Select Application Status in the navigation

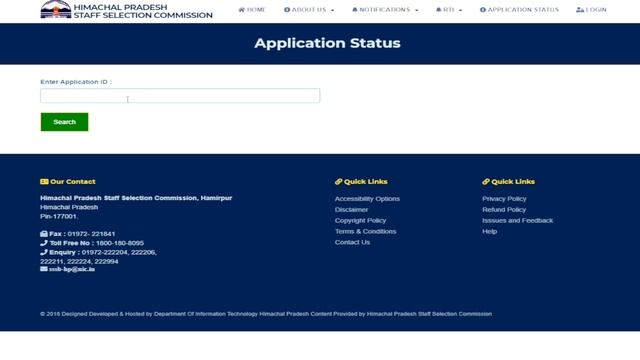click(x=519, y=9)
